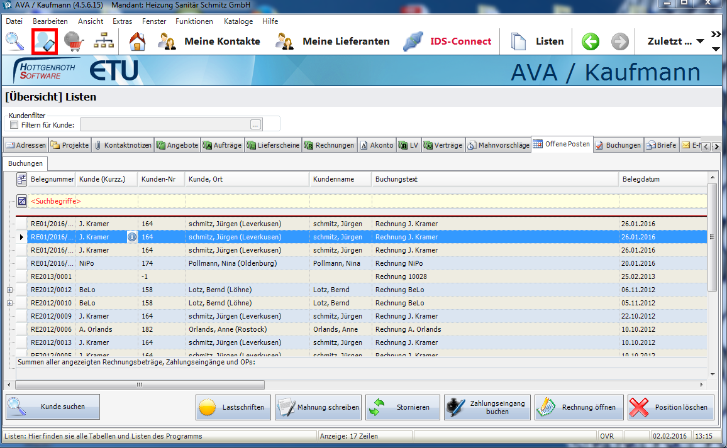The width and height of the screenshot is (727, 448).
Task: Navigate back with the green arrow
Action: tap(590, 42)
